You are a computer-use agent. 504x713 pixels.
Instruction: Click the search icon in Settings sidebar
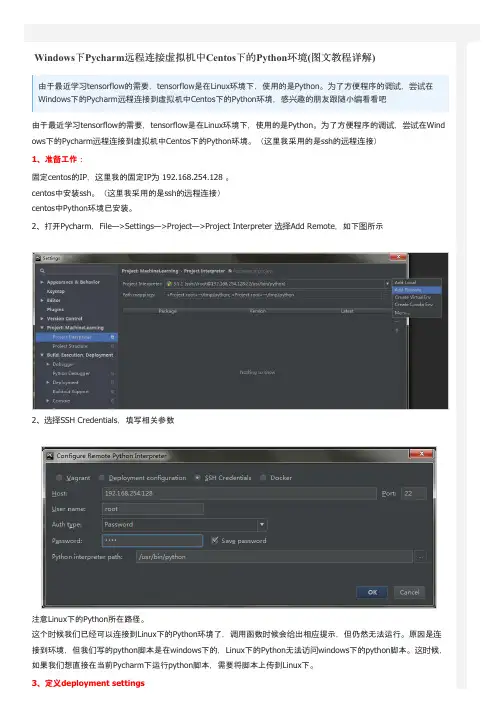pos(42,271)
